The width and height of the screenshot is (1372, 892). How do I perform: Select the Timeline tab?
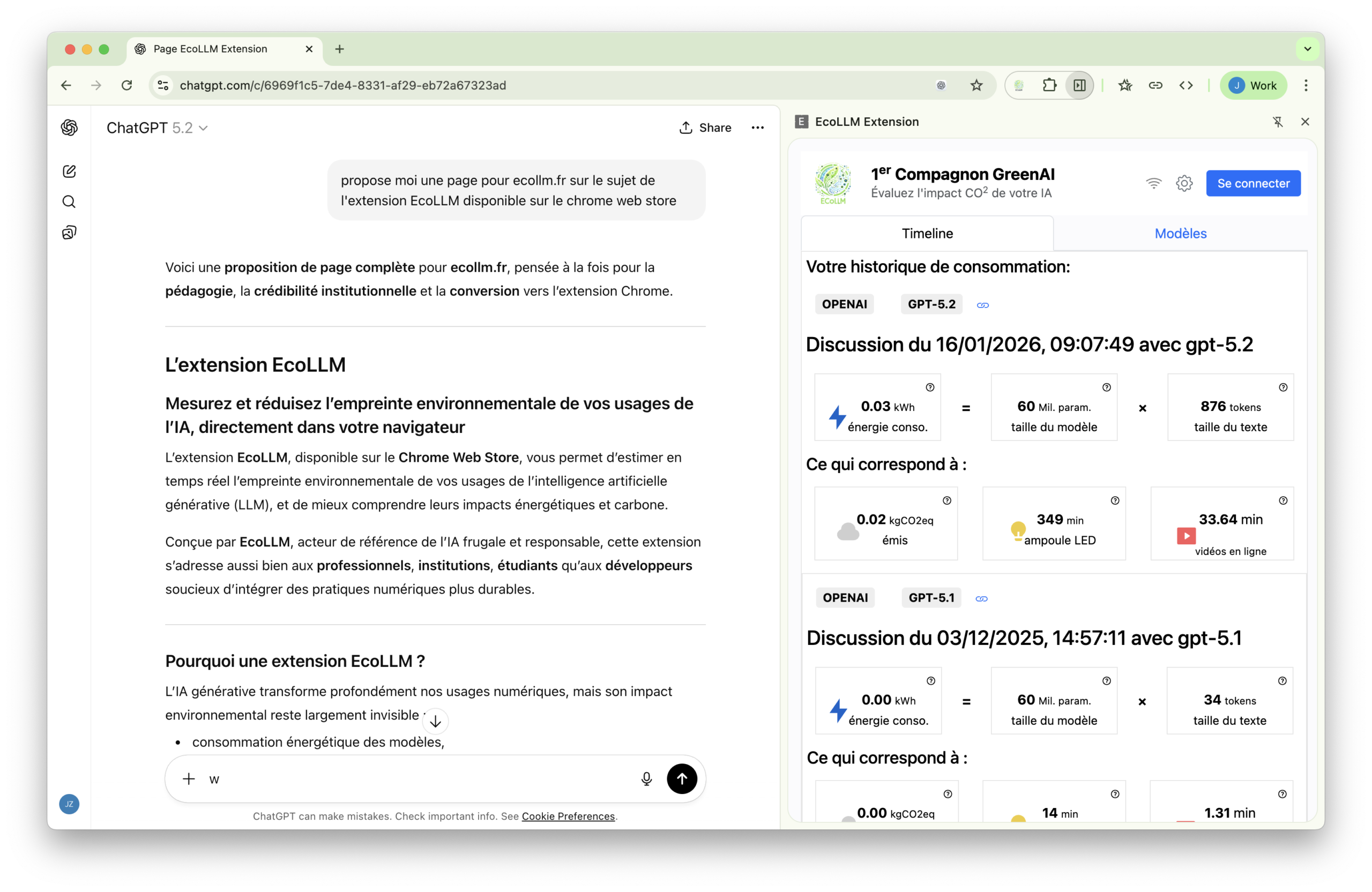(927, 234)
